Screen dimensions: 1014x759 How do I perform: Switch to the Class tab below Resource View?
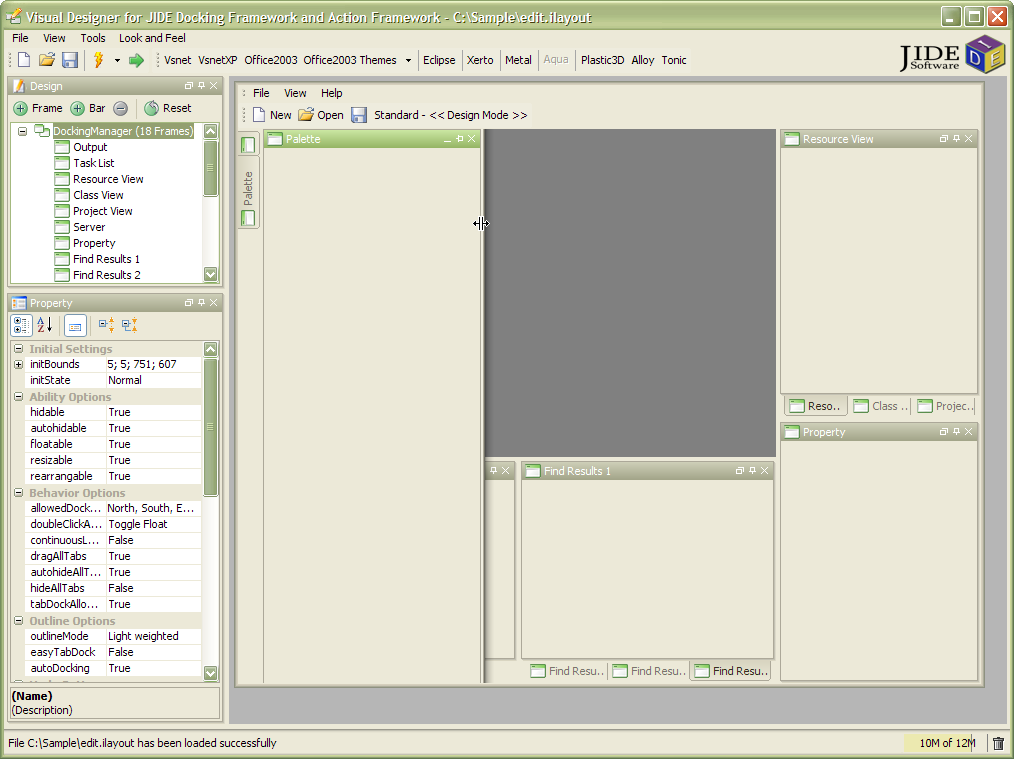[880, 406]
